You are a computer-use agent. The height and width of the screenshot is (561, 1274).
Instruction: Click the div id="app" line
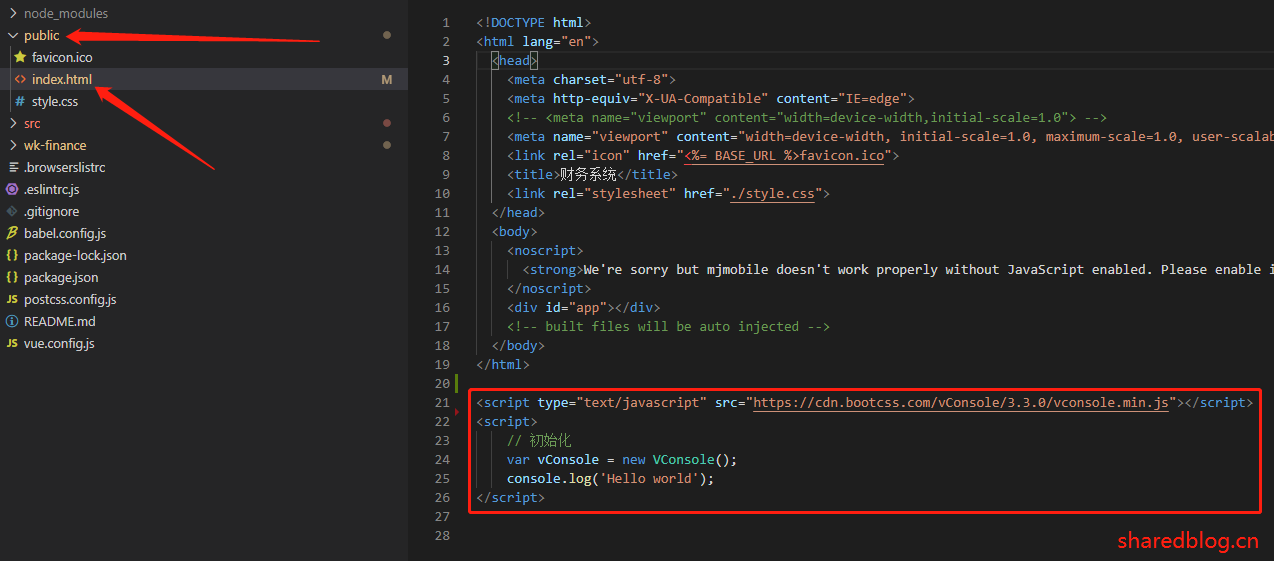tap(584, 307)
